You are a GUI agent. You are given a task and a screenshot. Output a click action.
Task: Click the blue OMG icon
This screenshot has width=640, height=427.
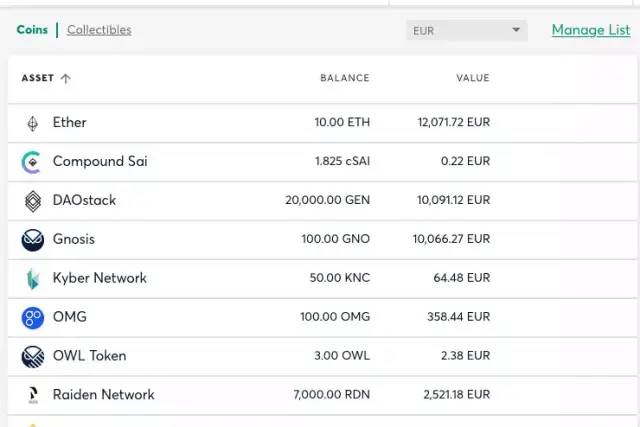[33, 318]
